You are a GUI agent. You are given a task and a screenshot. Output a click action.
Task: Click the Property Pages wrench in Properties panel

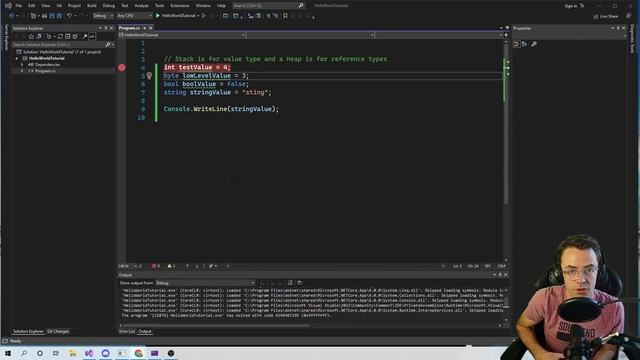point(534,44)
